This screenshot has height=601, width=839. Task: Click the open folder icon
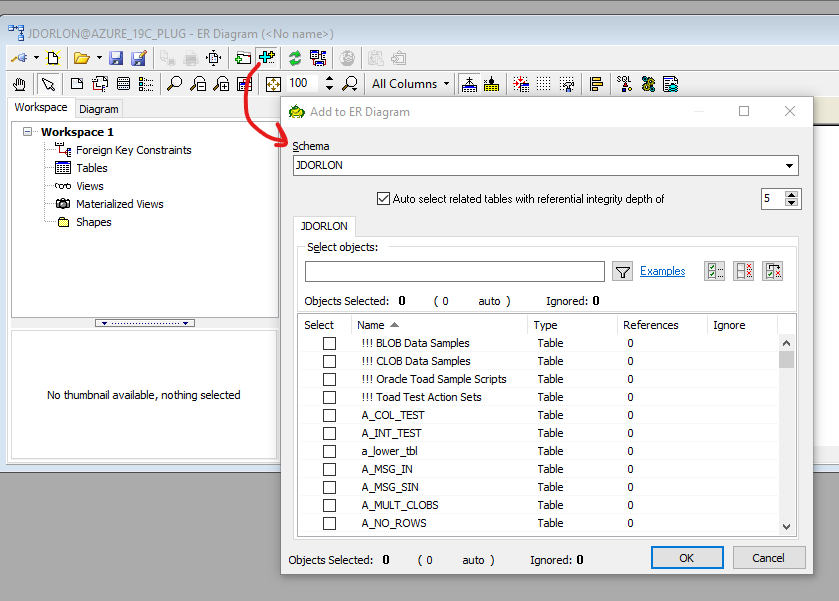click(x=81, y=58)
